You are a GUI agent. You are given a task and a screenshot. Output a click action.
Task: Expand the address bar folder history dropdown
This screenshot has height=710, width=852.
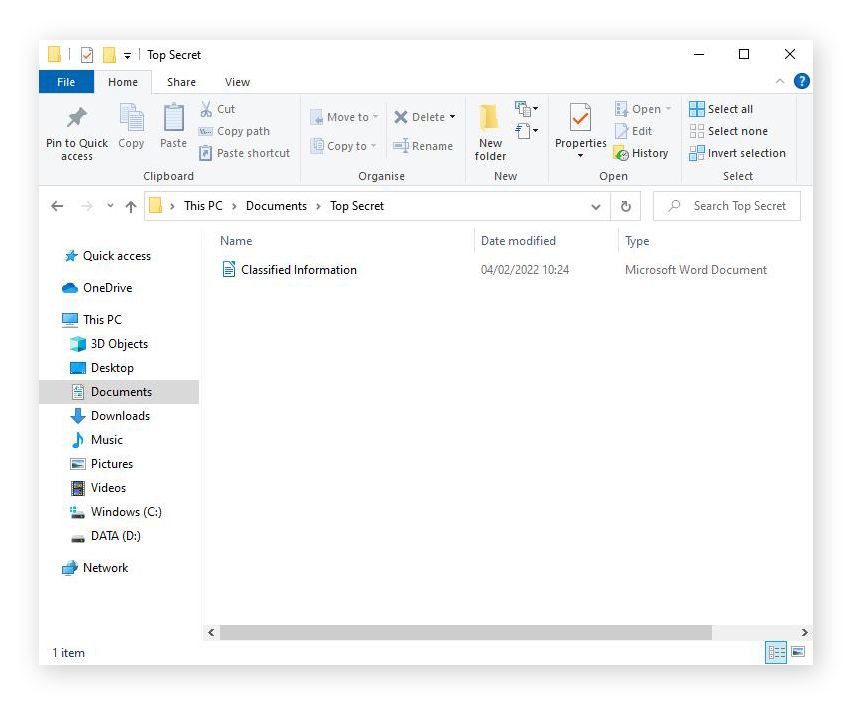click(x=596, y=206)
